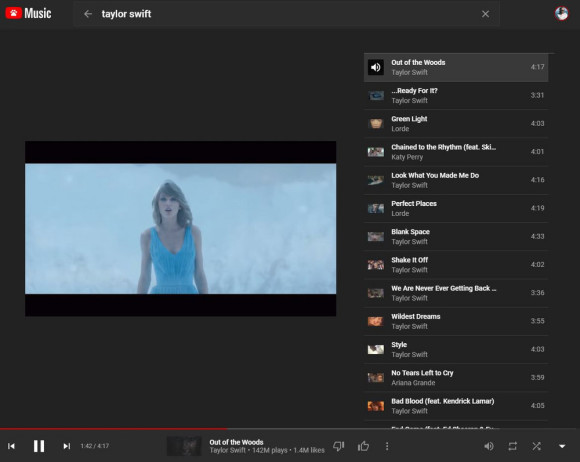The image size is (580, 462).
Task: Dislike Out of the Woods
Action: (x=338, y=446)
